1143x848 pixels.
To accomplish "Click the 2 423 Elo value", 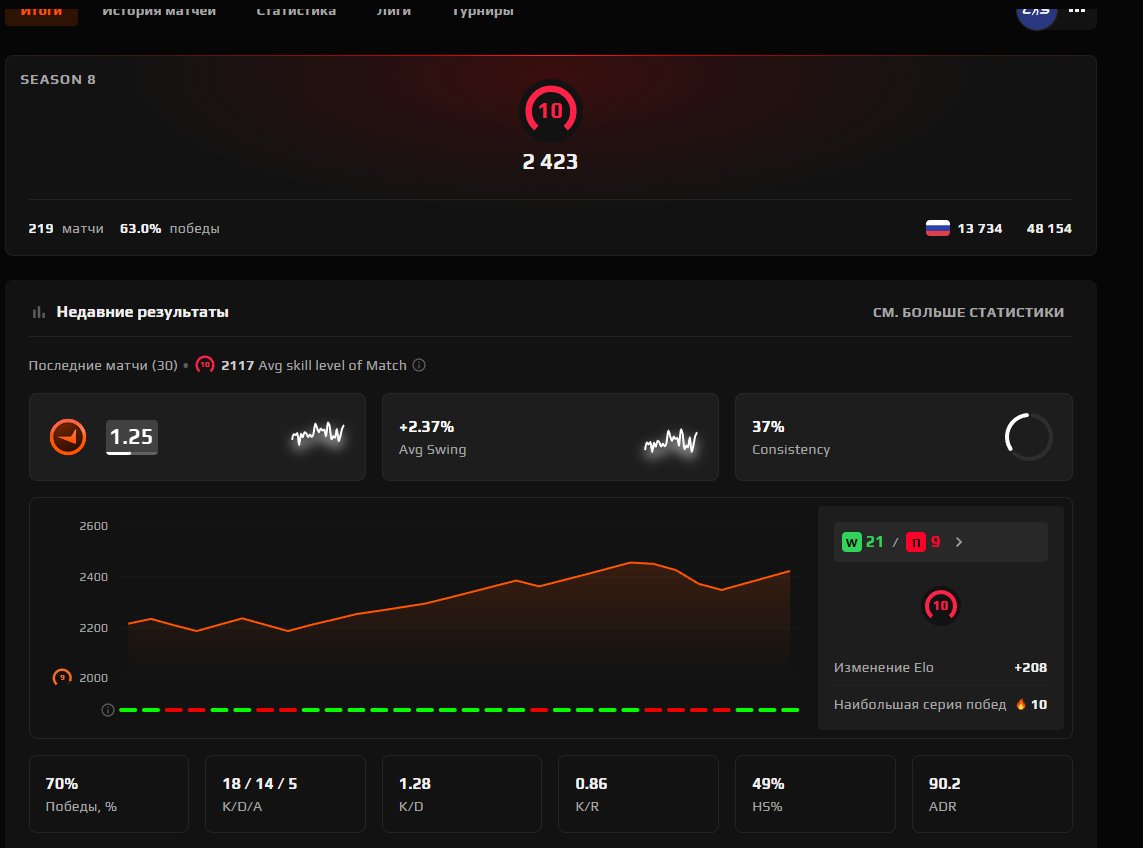I will coord(550,161).
